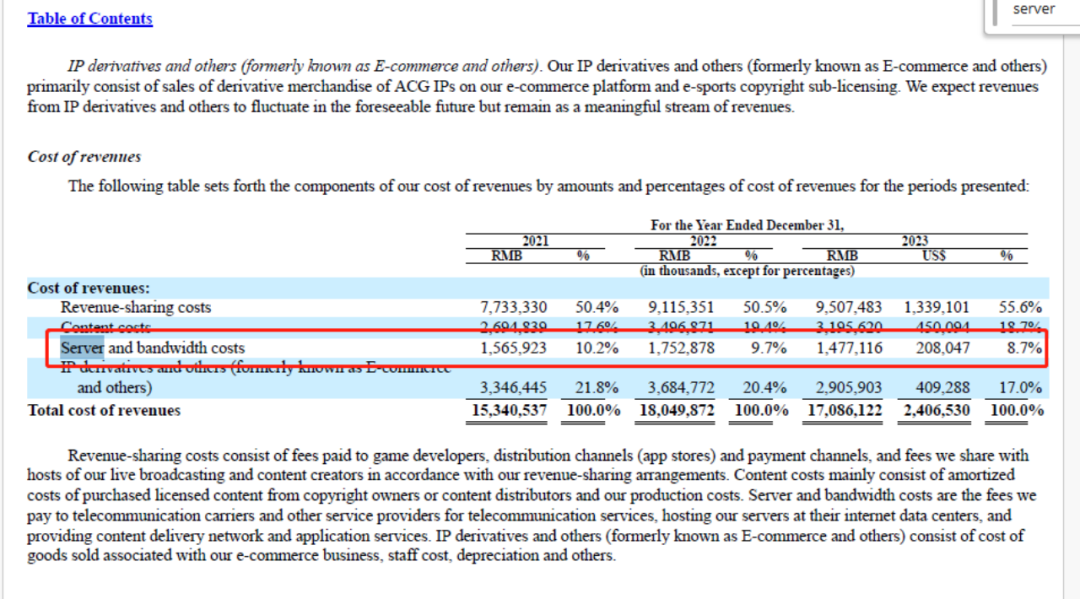This screenshot has width=1080, height=599.
Task: Click the 8.7% value in the server row
Action: click(1024, 348)
